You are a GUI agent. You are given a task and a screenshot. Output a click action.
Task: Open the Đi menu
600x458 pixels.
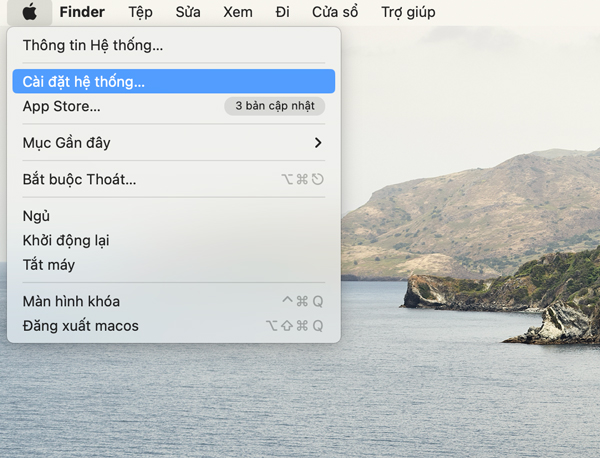282,12
